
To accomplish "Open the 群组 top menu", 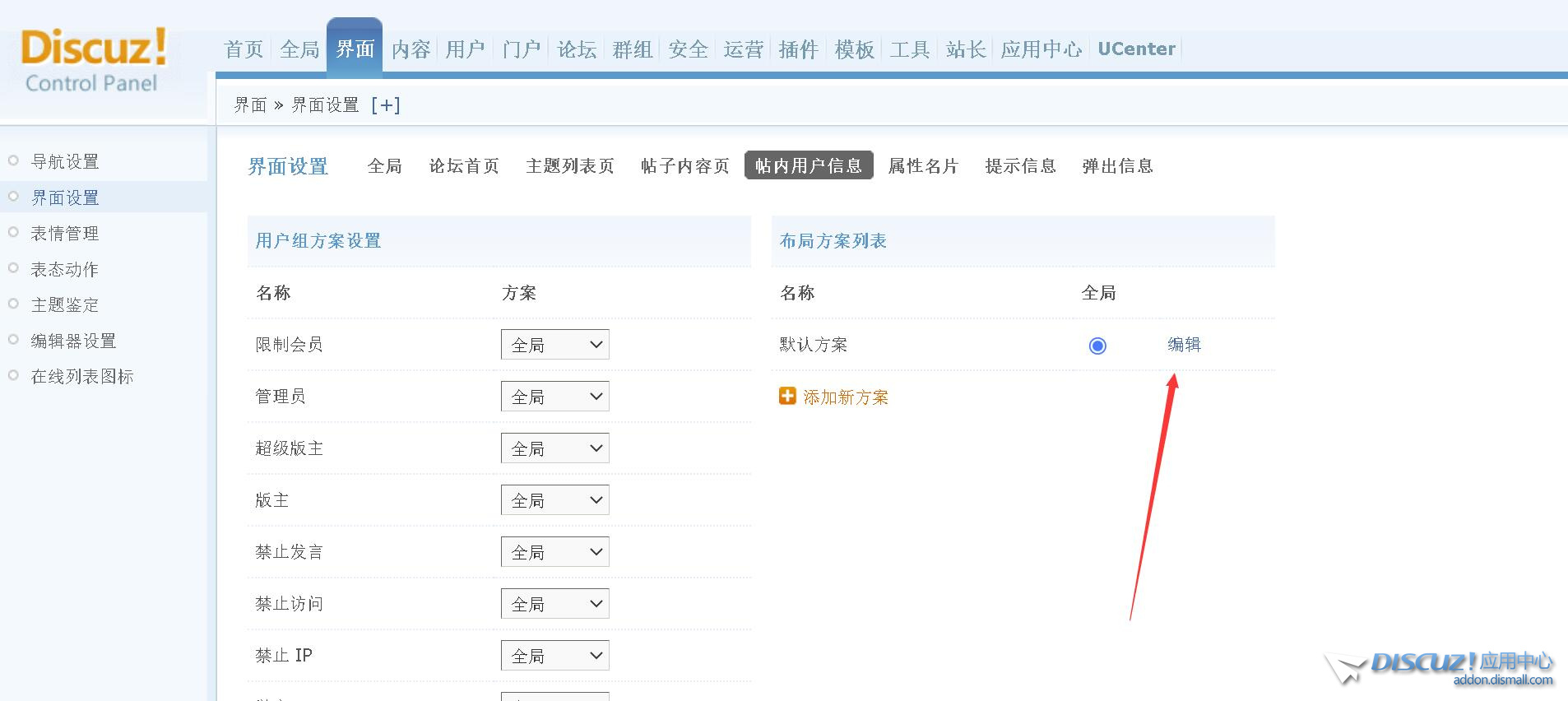I will [633, 49].
